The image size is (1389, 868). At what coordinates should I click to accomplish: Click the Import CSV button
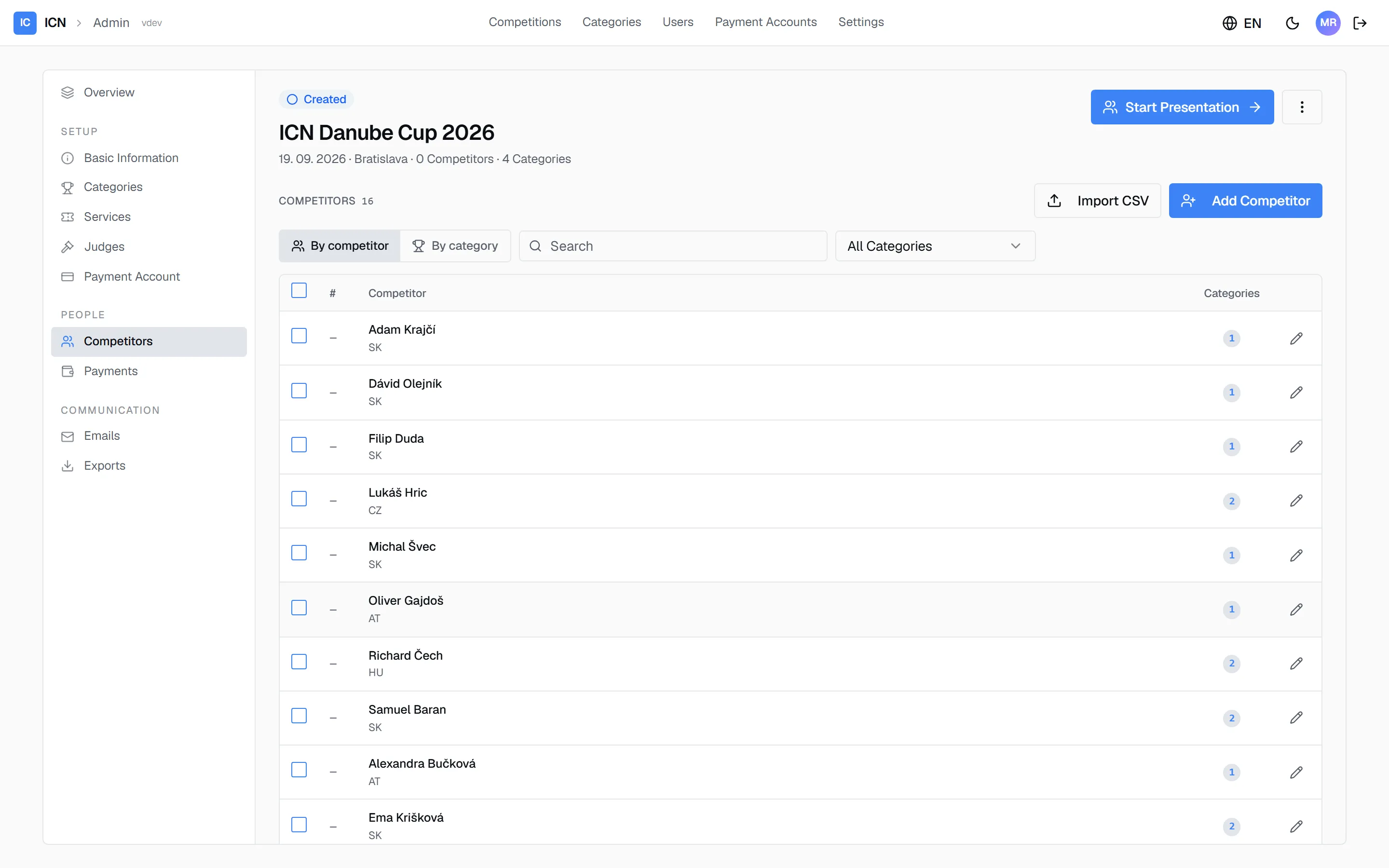[x=1097, y=200]
